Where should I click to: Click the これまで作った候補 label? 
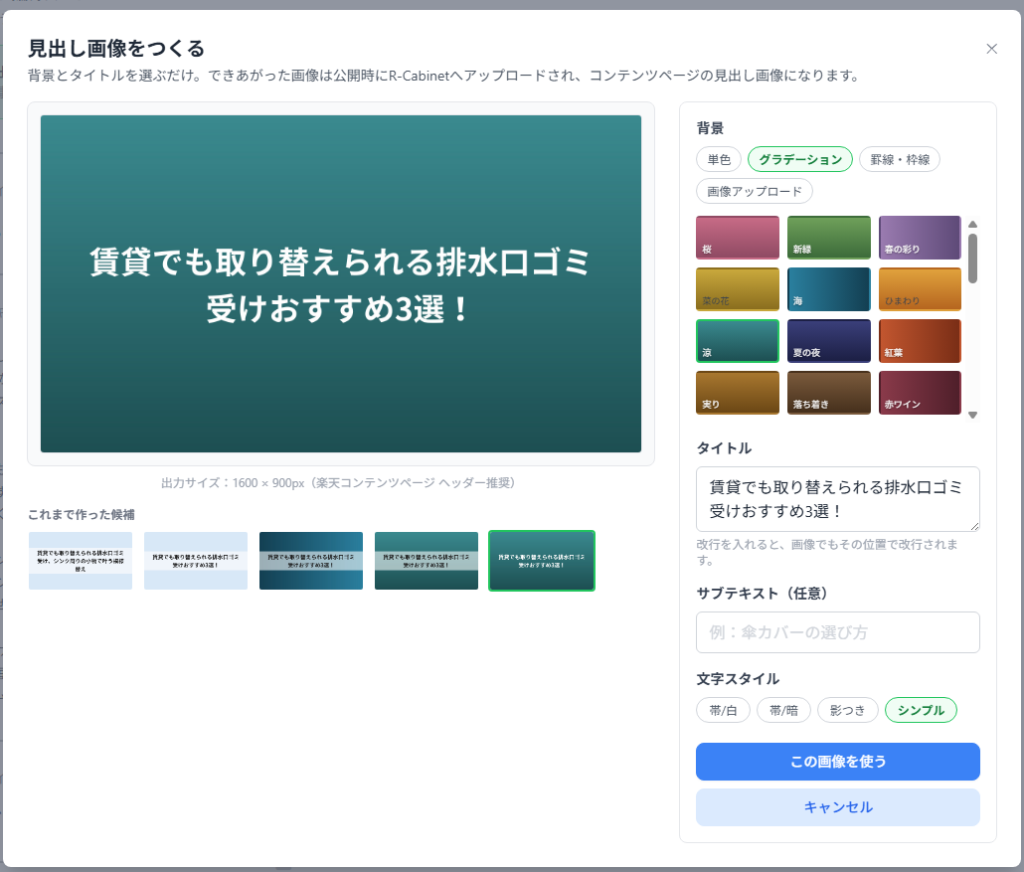point(81,515)
